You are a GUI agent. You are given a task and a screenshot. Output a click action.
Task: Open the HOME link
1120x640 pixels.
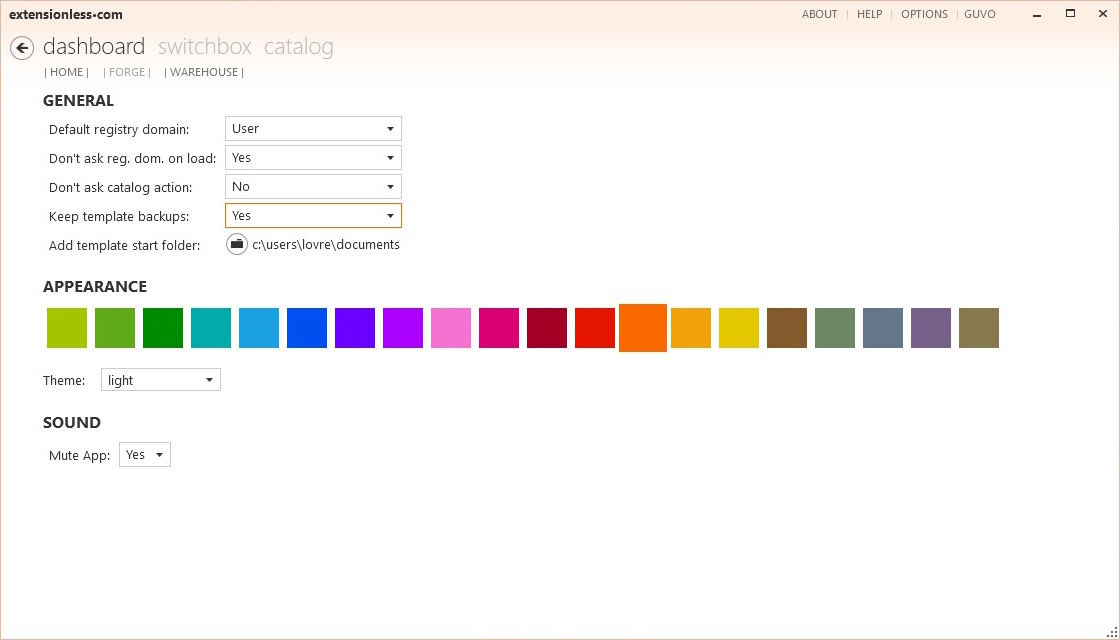tap(66, 72)
